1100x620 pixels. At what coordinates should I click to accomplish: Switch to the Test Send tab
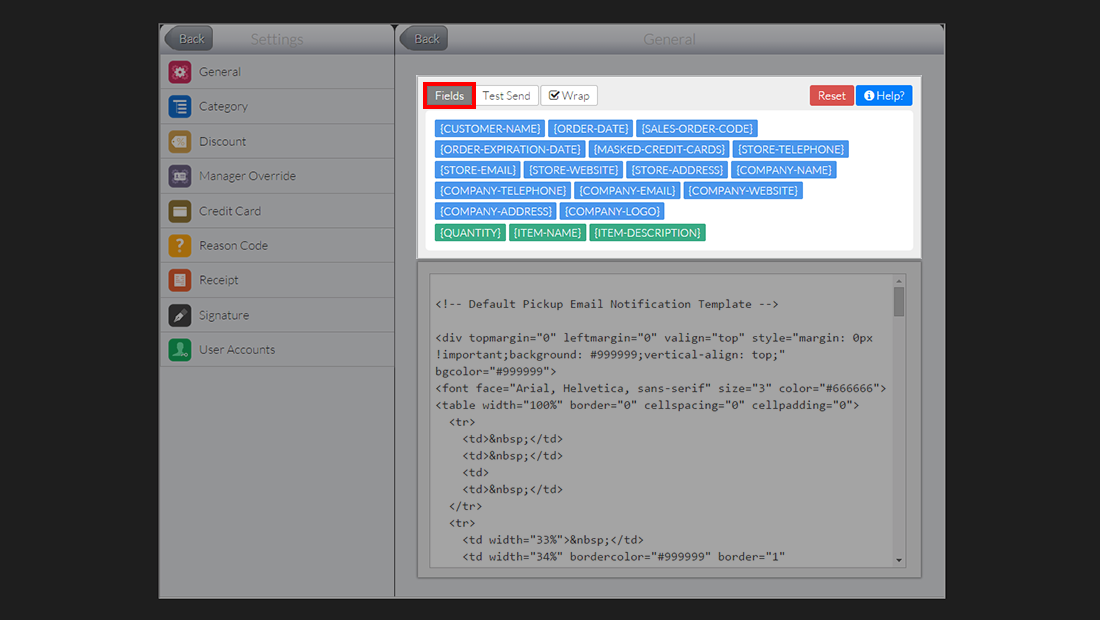pyautogui.click(x=506, y=96)
